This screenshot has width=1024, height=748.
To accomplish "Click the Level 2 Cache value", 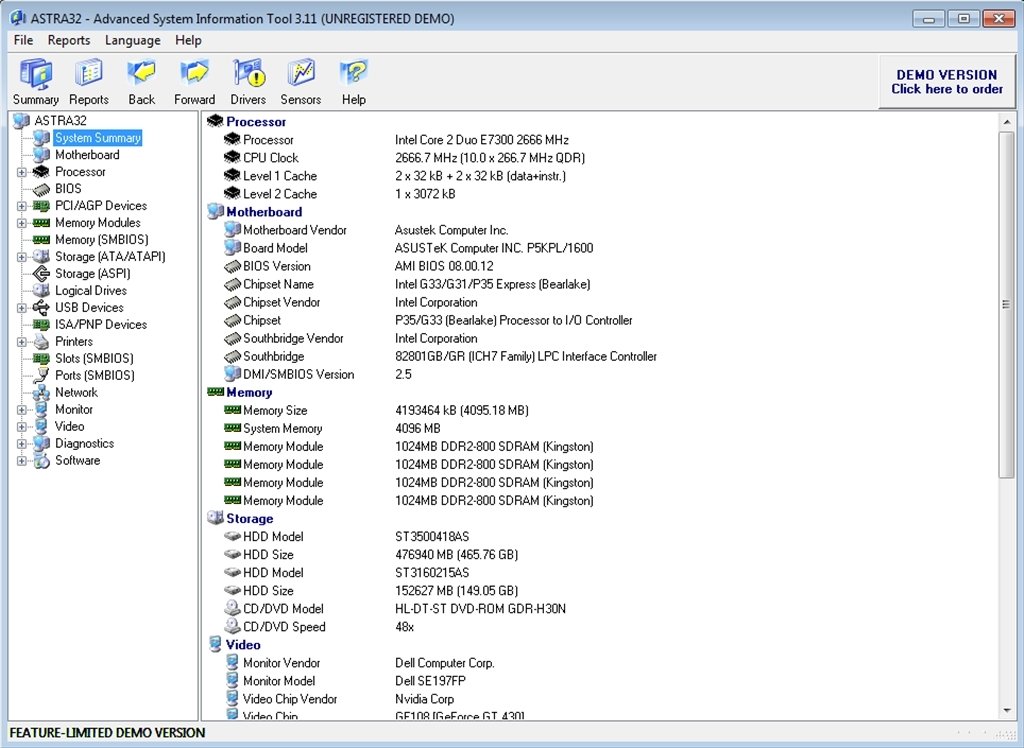I will (425, 194).
